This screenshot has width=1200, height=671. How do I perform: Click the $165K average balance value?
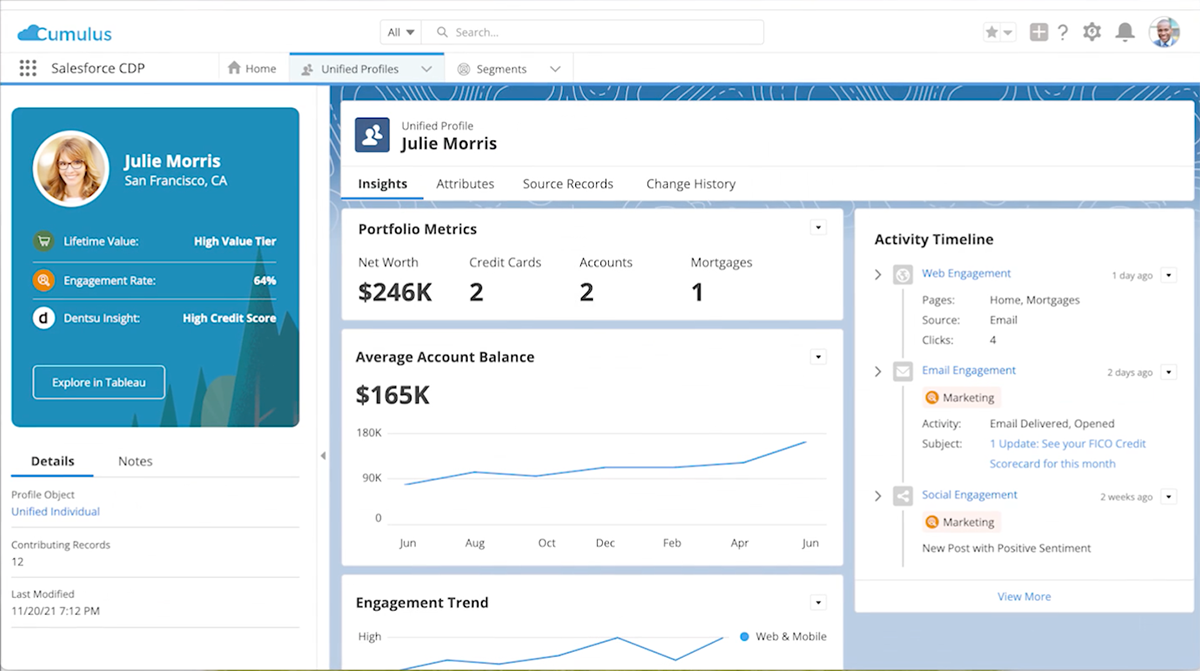(393, 395)
